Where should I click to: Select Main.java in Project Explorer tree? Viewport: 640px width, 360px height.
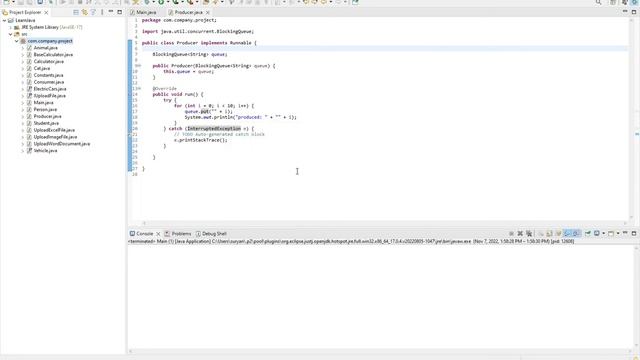click(43, 103)
